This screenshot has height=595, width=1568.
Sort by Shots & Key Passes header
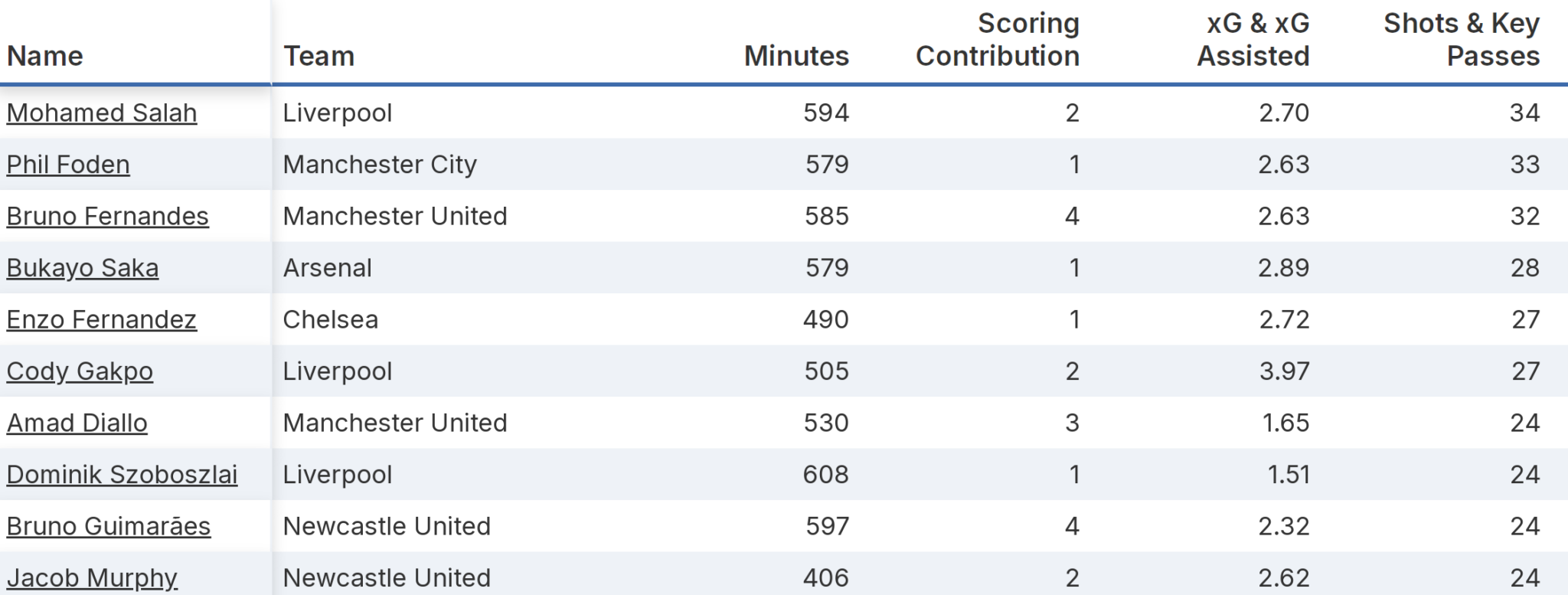[x=1462, y=40]
